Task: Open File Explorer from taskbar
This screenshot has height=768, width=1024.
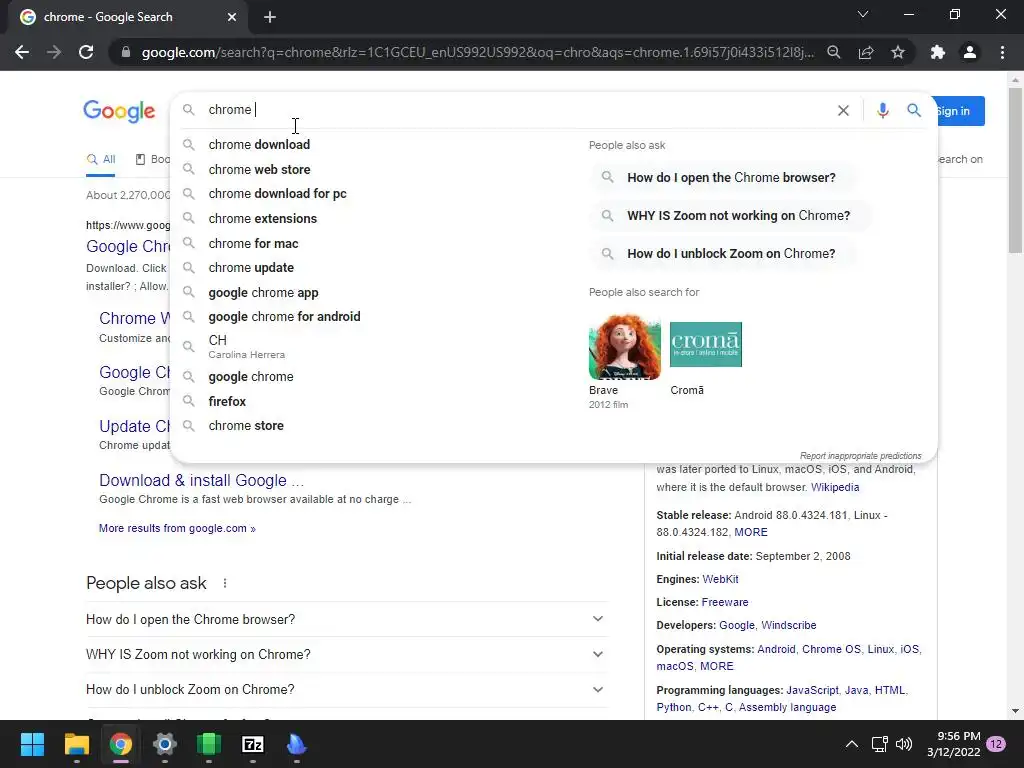Action: click(x=76, y=744)
